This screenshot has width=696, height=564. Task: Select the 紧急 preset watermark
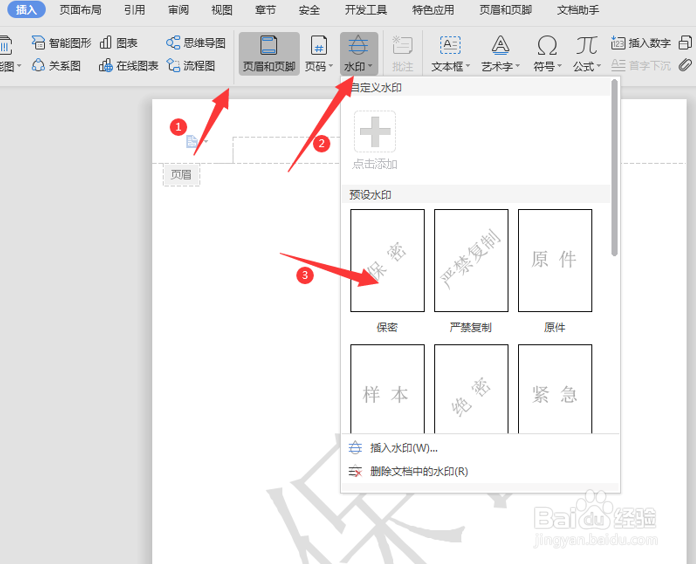pos(555,389)
